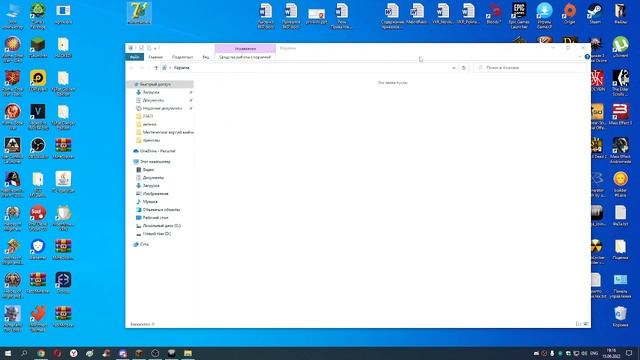Screen dimensions: 640x360
Task: Select Быстрый доступ in navigation pane
Action: (x=160, y=84)
